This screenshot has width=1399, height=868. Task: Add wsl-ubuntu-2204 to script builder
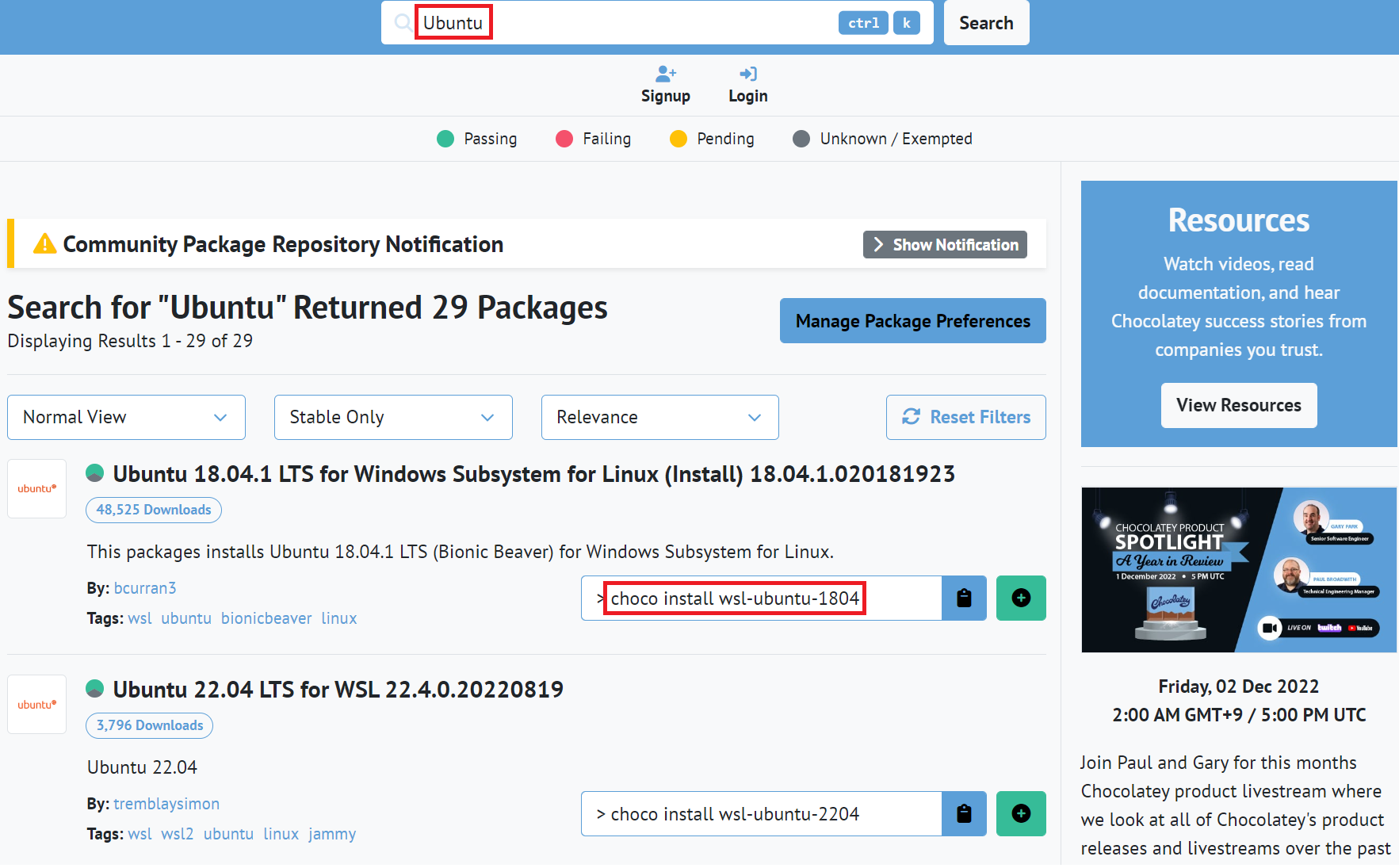point(1021,813)
